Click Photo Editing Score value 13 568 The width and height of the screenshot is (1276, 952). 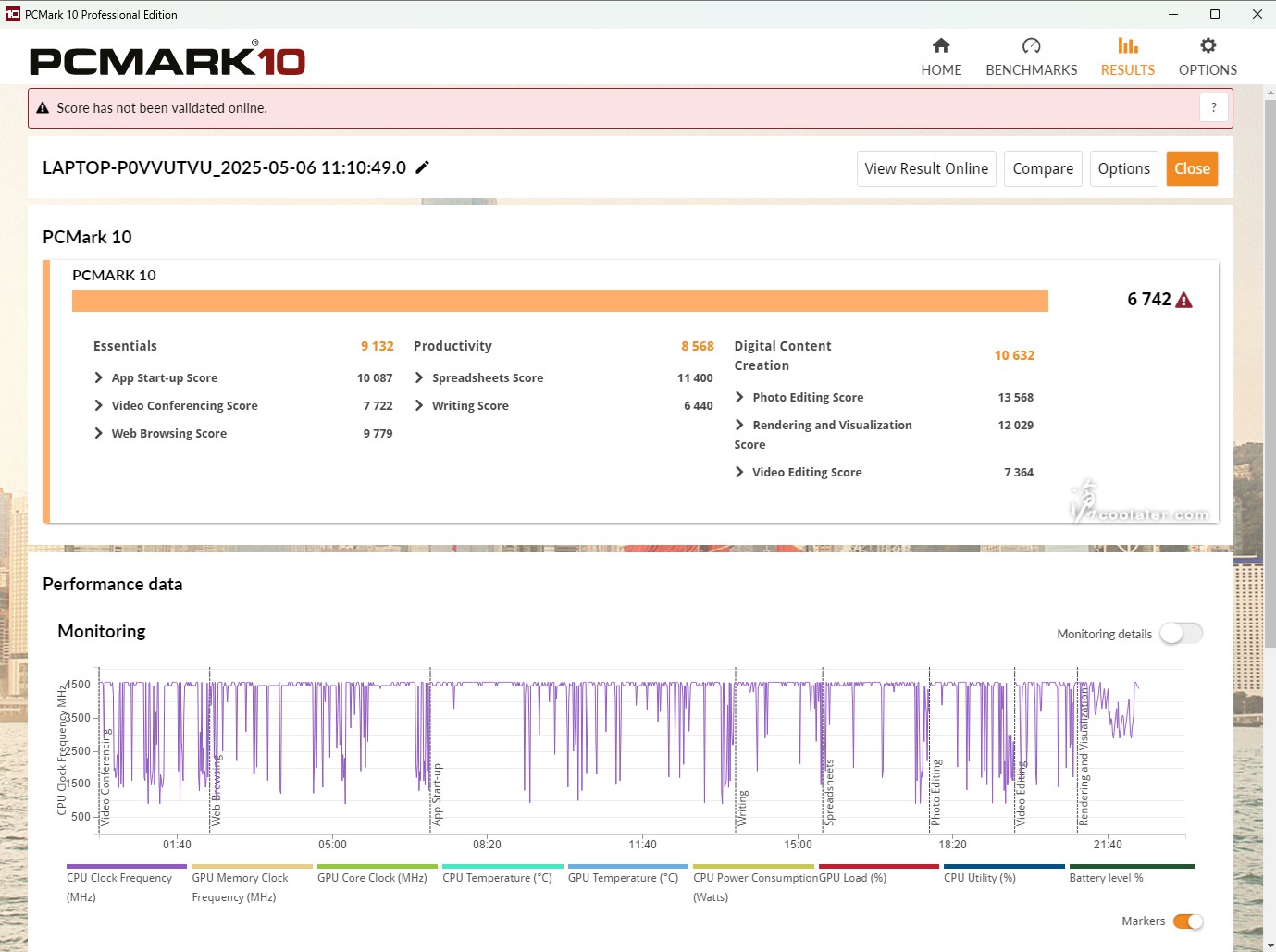click(x=1015, y=397)
